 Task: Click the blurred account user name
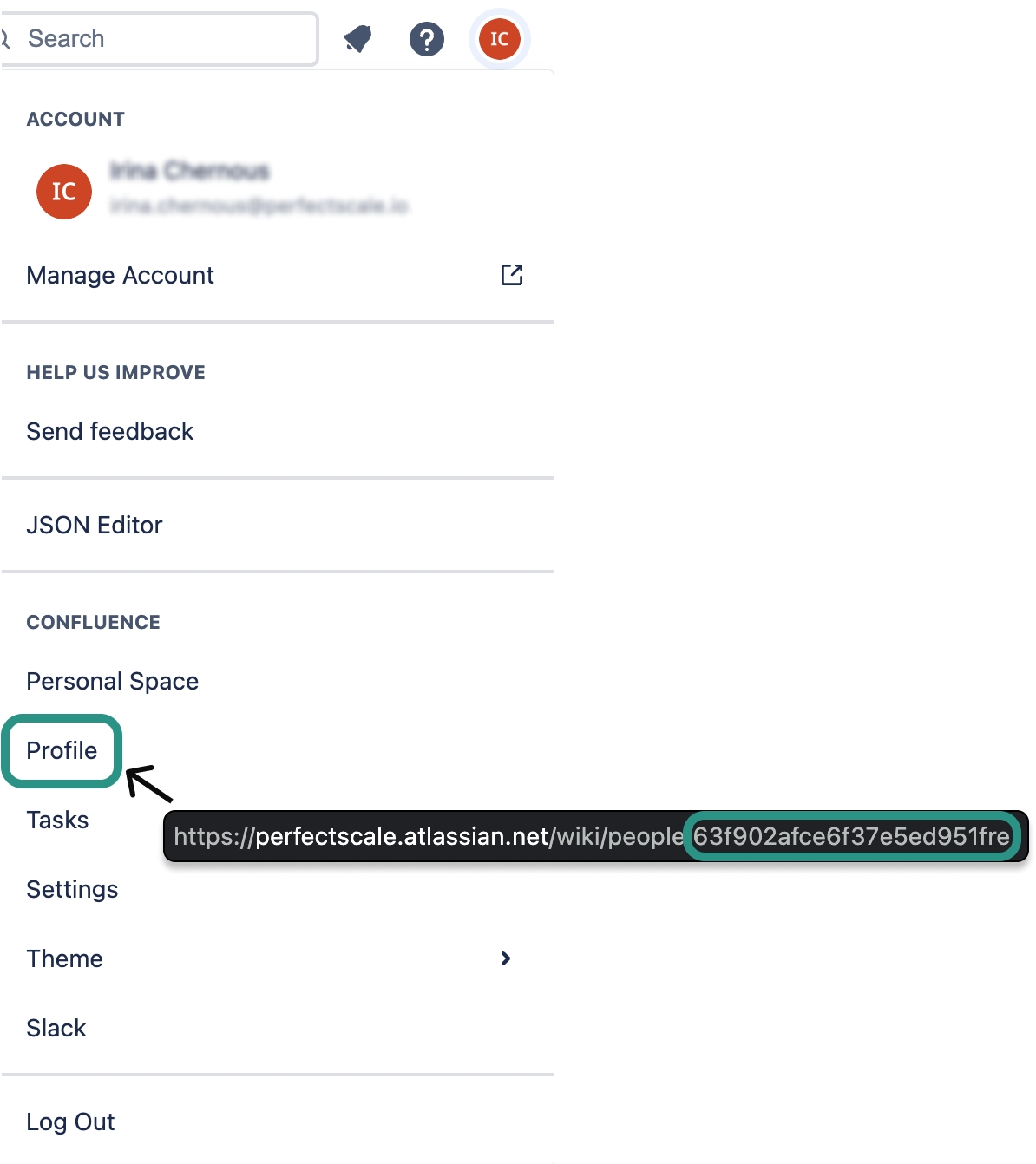189,171
